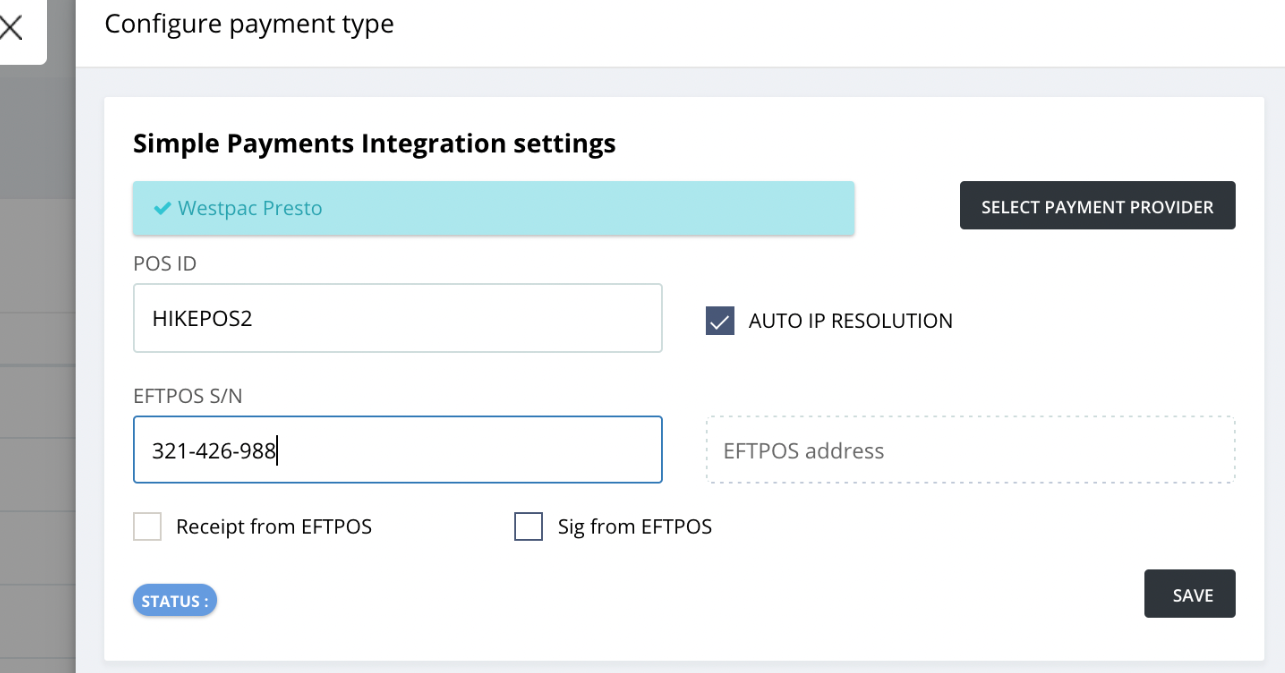Click the EFTPOS address field
This screenshot has height=673, width=1285.
[970, 451]
